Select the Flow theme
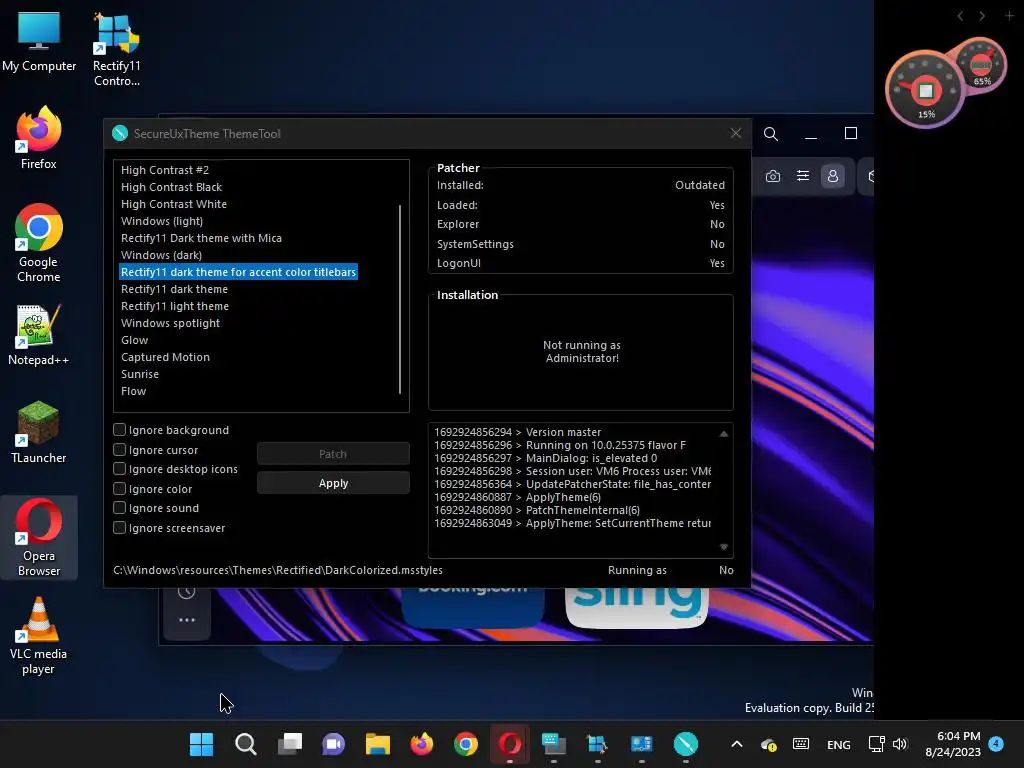 pyautogui.click(x=133, y=391)
